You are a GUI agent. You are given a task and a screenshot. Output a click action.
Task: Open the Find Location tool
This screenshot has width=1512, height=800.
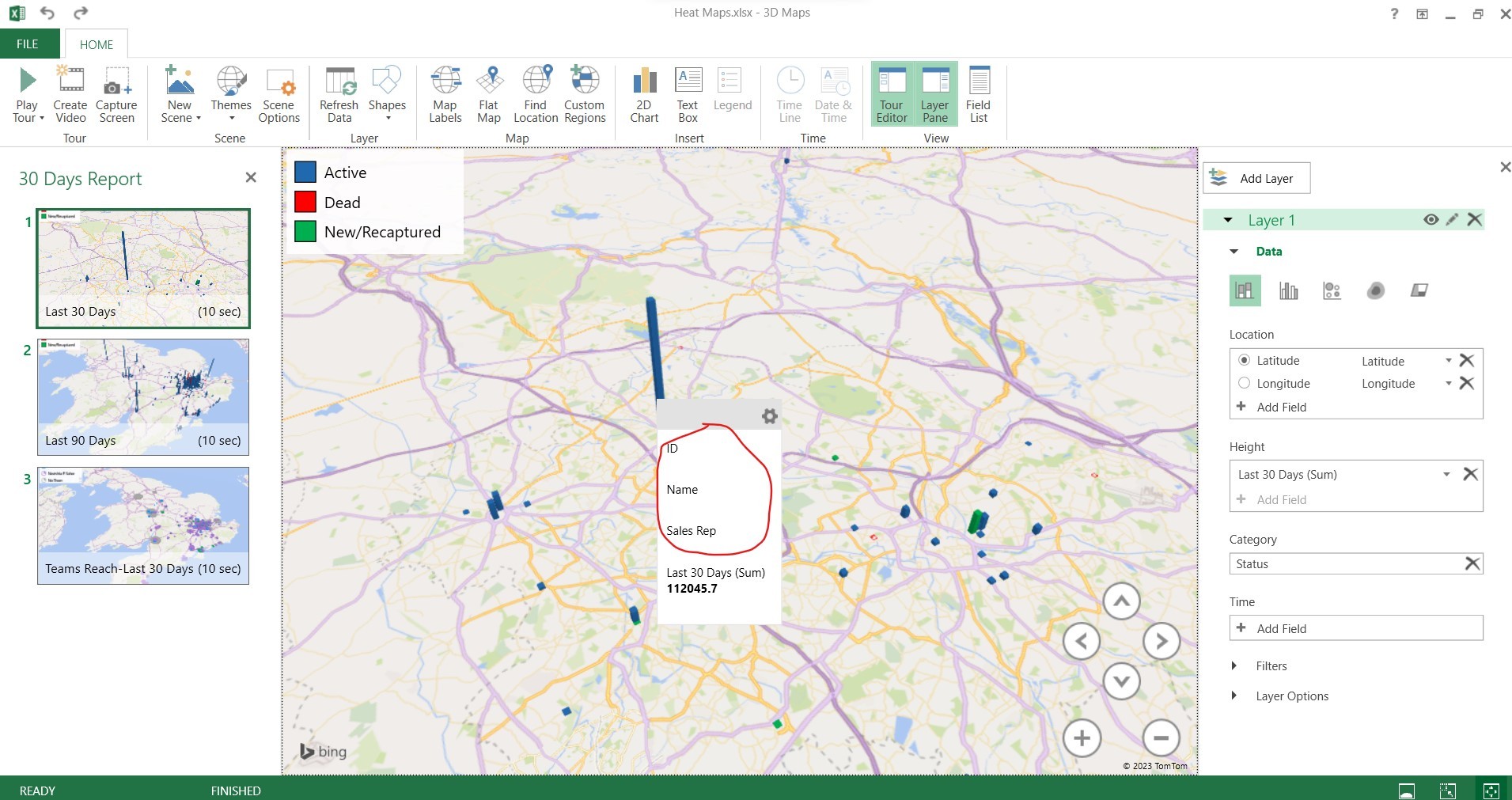536,95
